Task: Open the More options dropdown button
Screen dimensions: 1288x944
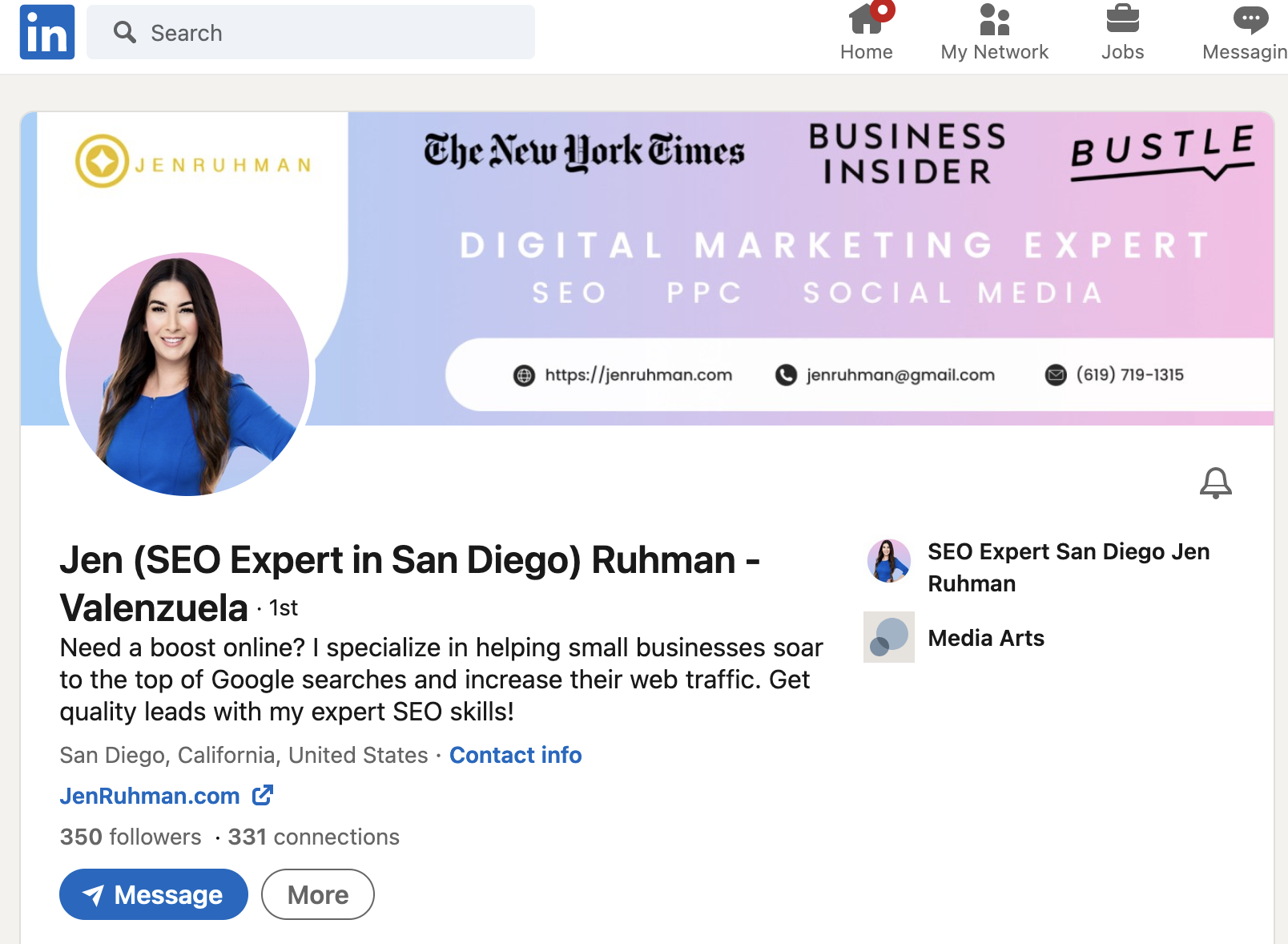Action: click(x=318, y=894)
